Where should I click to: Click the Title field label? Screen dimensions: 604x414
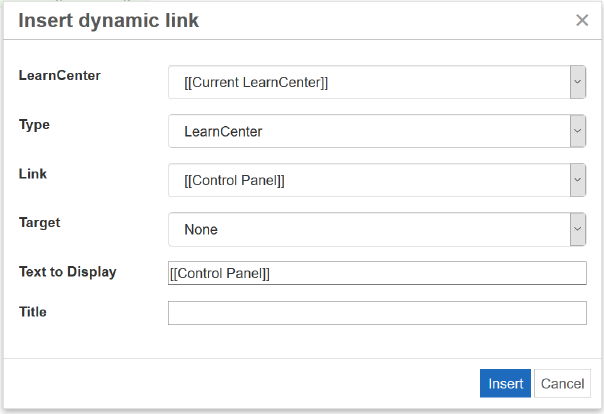pyautogui.click(x=33, y=312)
